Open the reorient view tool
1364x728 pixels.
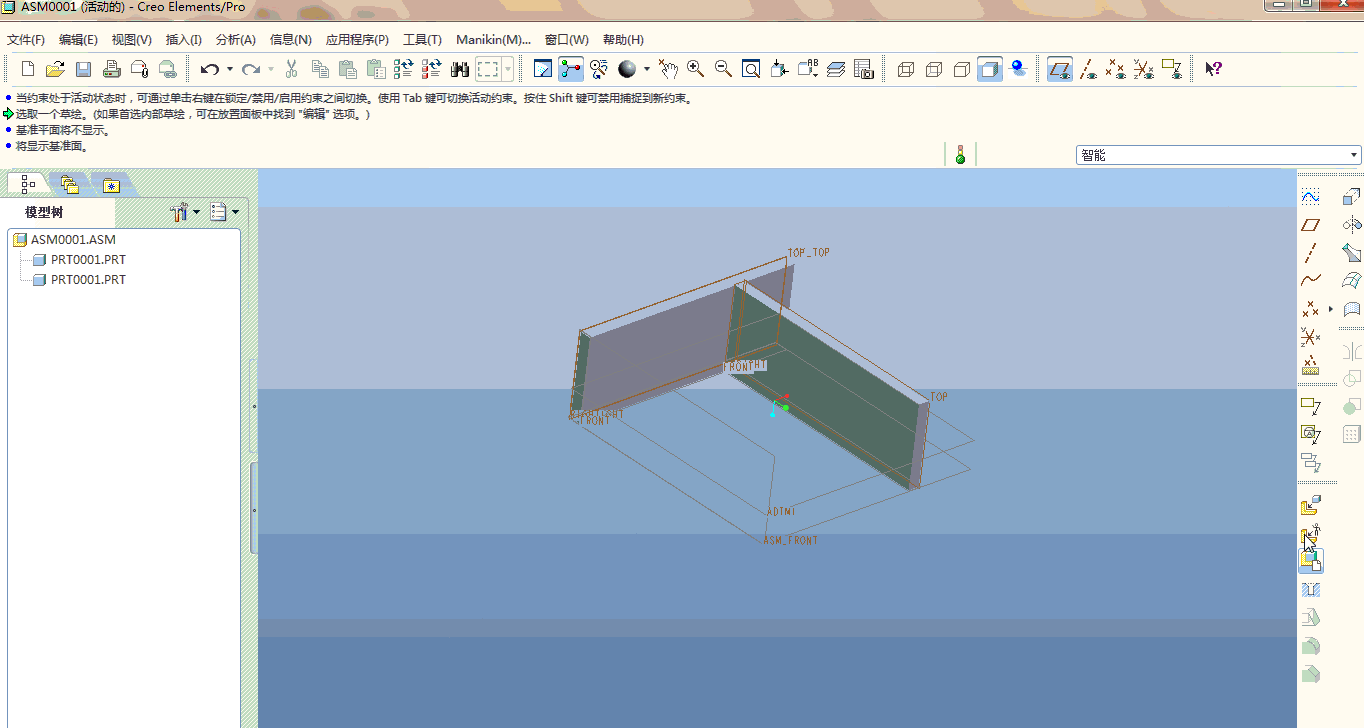coord(779,69)
